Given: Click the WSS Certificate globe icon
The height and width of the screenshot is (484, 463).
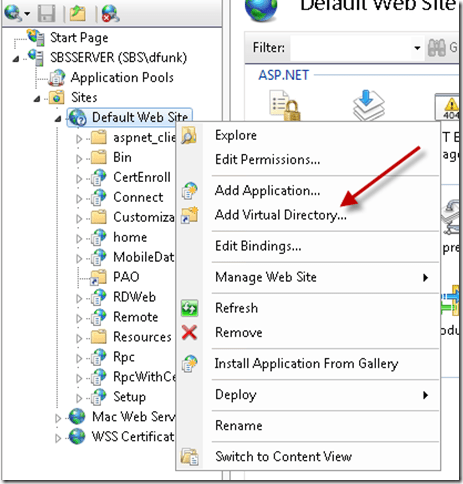Looking at the screenshot, I should (x=77, y=436).
